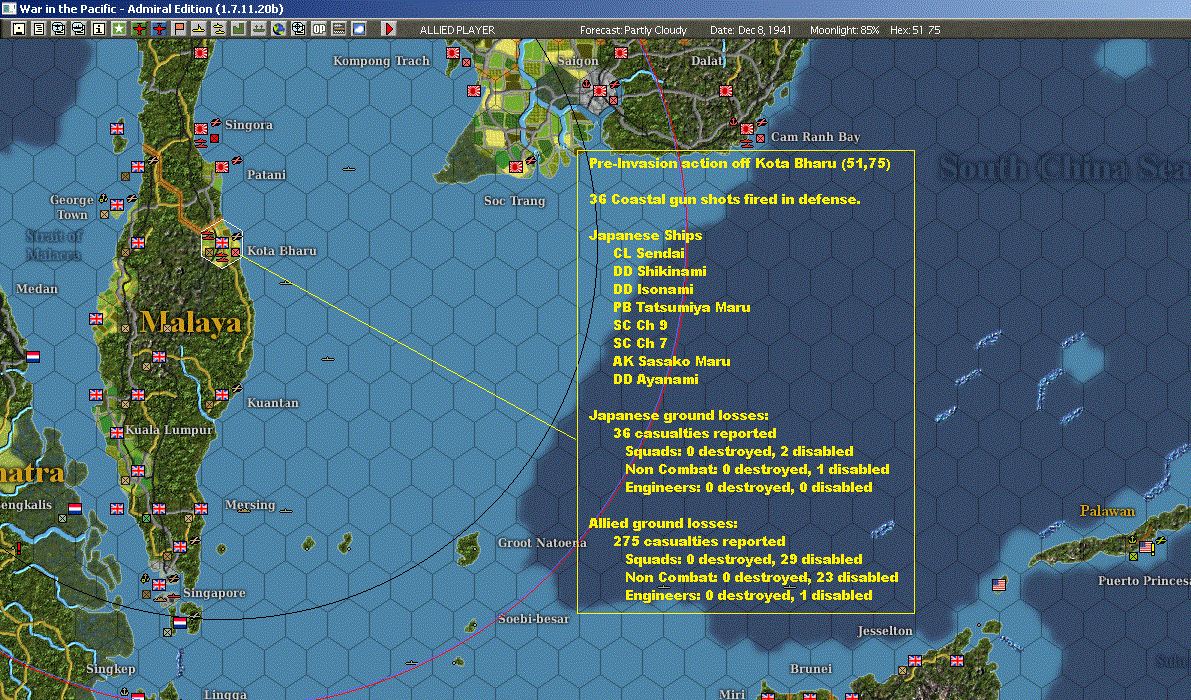1191x700 pixels.
Task: Open the information 'i' toolbar icon
Action: tap(99, 29)
